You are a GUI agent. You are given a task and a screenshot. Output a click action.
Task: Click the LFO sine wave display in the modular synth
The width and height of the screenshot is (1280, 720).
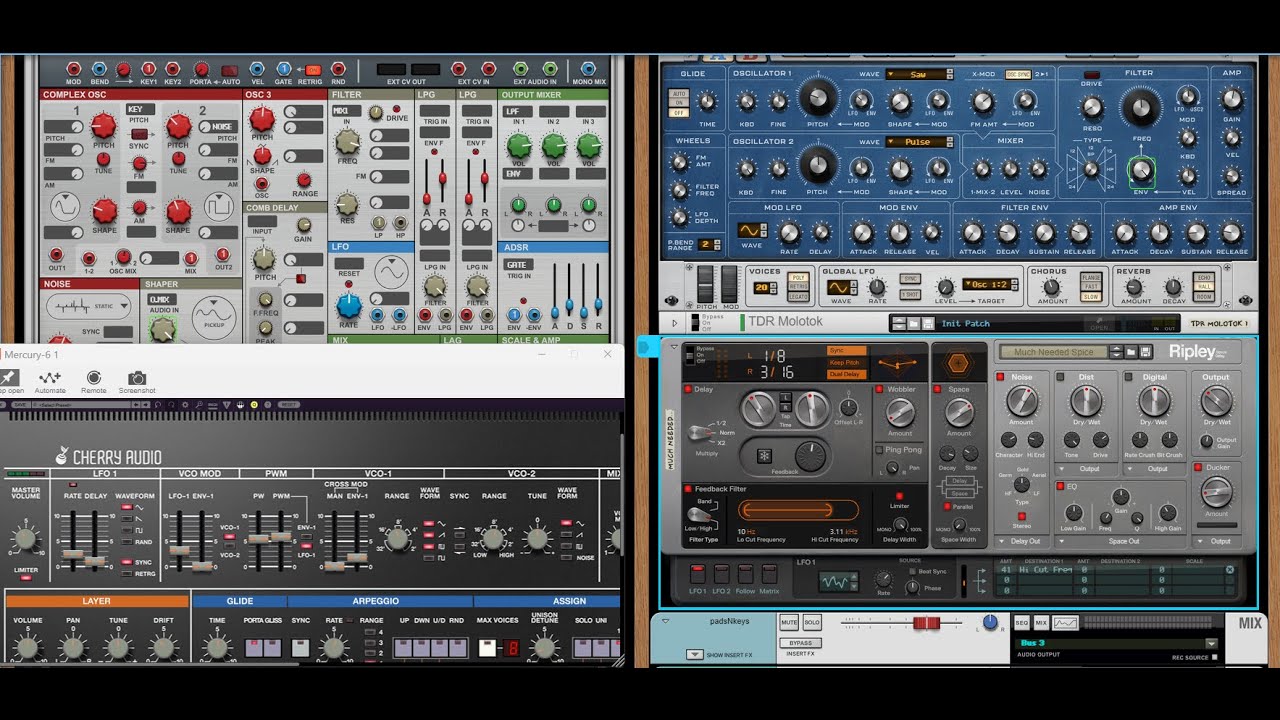coord(391,271)
